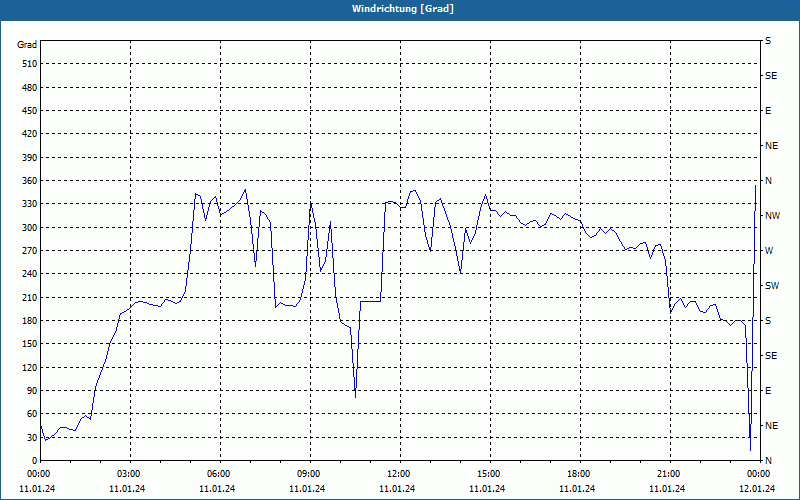Click the 12.01.24 date label
The image size is (800, 500).
(x=757, y=489)
